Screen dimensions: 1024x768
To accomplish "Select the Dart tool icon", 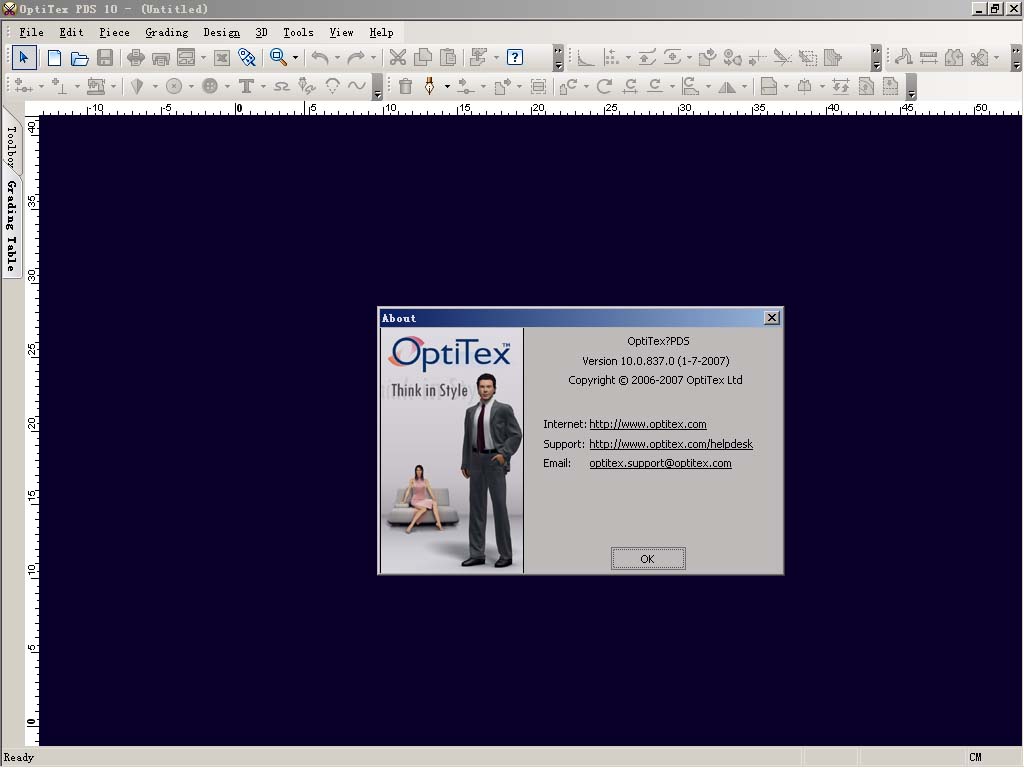I will pos(137,86).
